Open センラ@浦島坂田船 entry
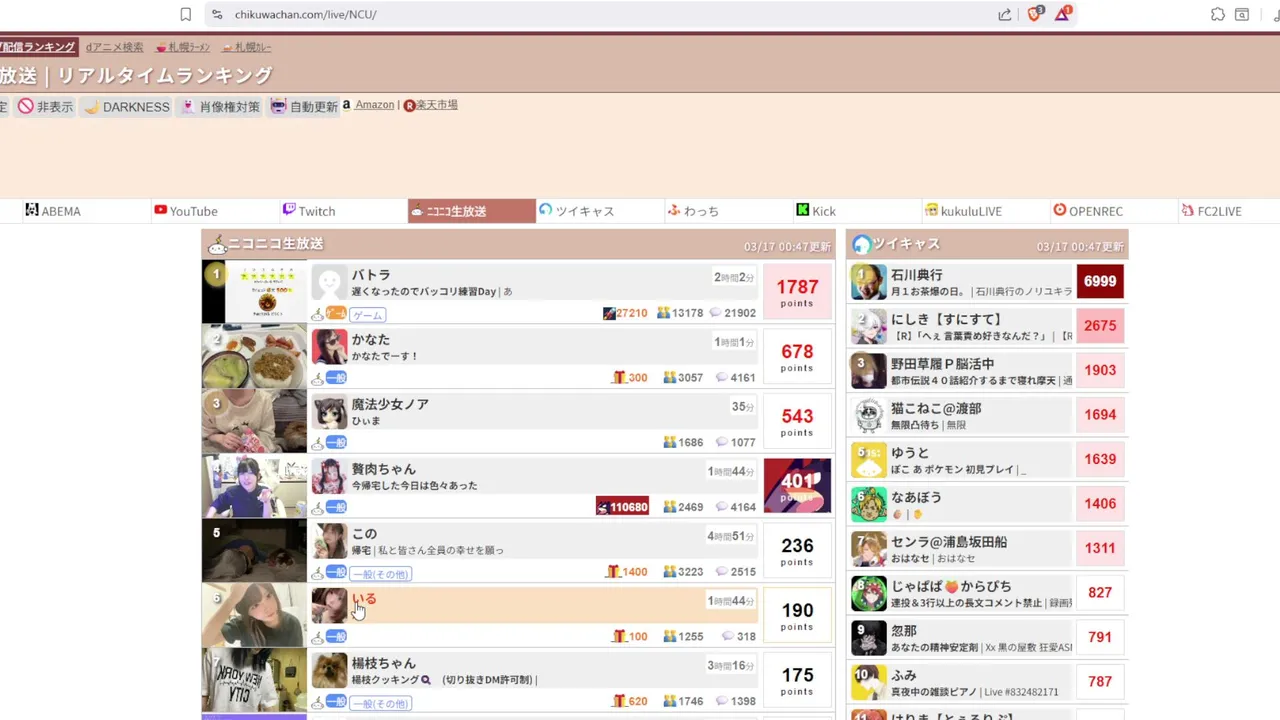 click(x=987, y=548)
